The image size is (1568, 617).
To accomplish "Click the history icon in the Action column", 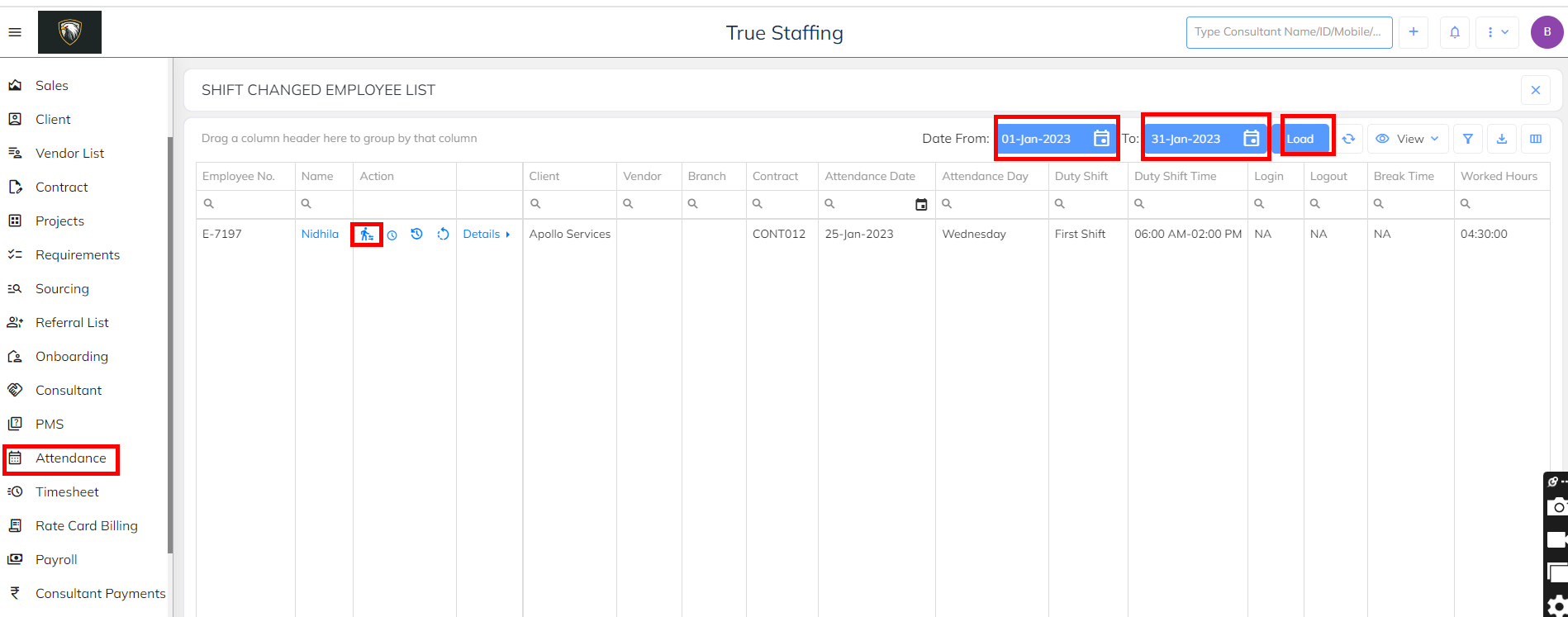I will tap(417, 235).
